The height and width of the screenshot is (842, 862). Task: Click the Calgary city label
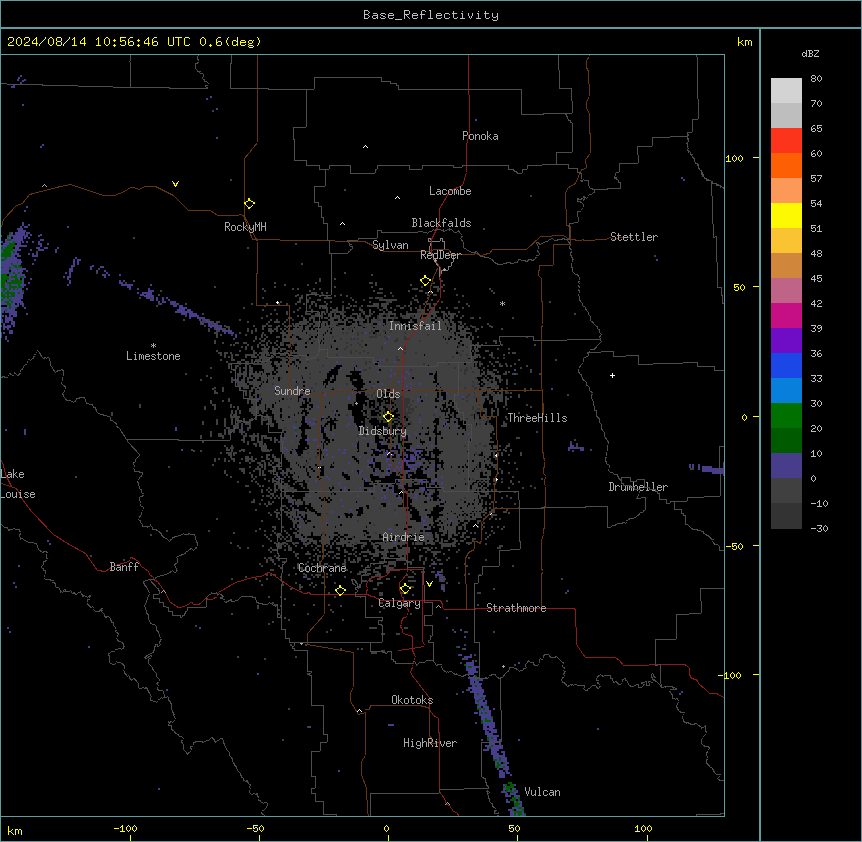[400, 603]
